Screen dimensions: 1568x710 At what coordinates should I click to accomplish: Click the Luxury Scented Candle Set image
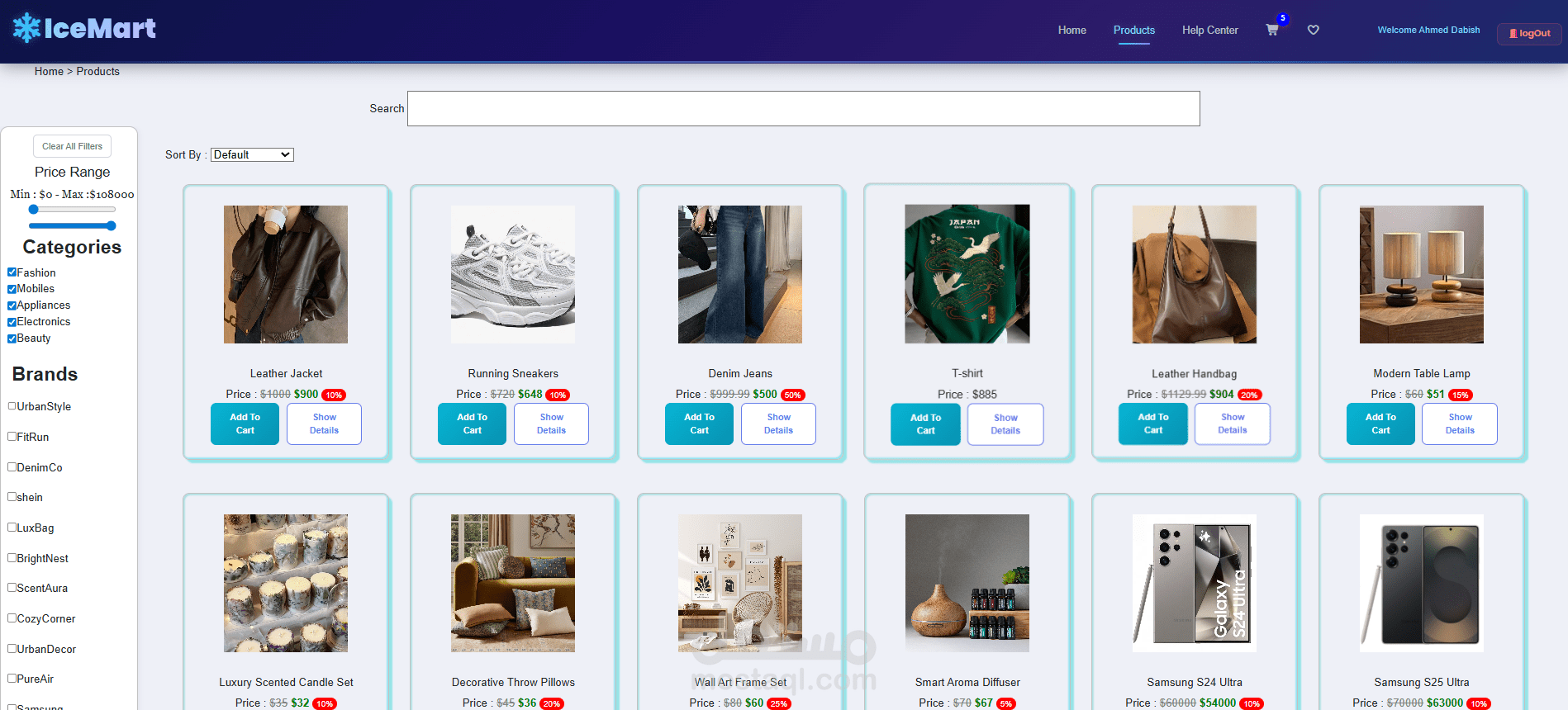[286, 583]
